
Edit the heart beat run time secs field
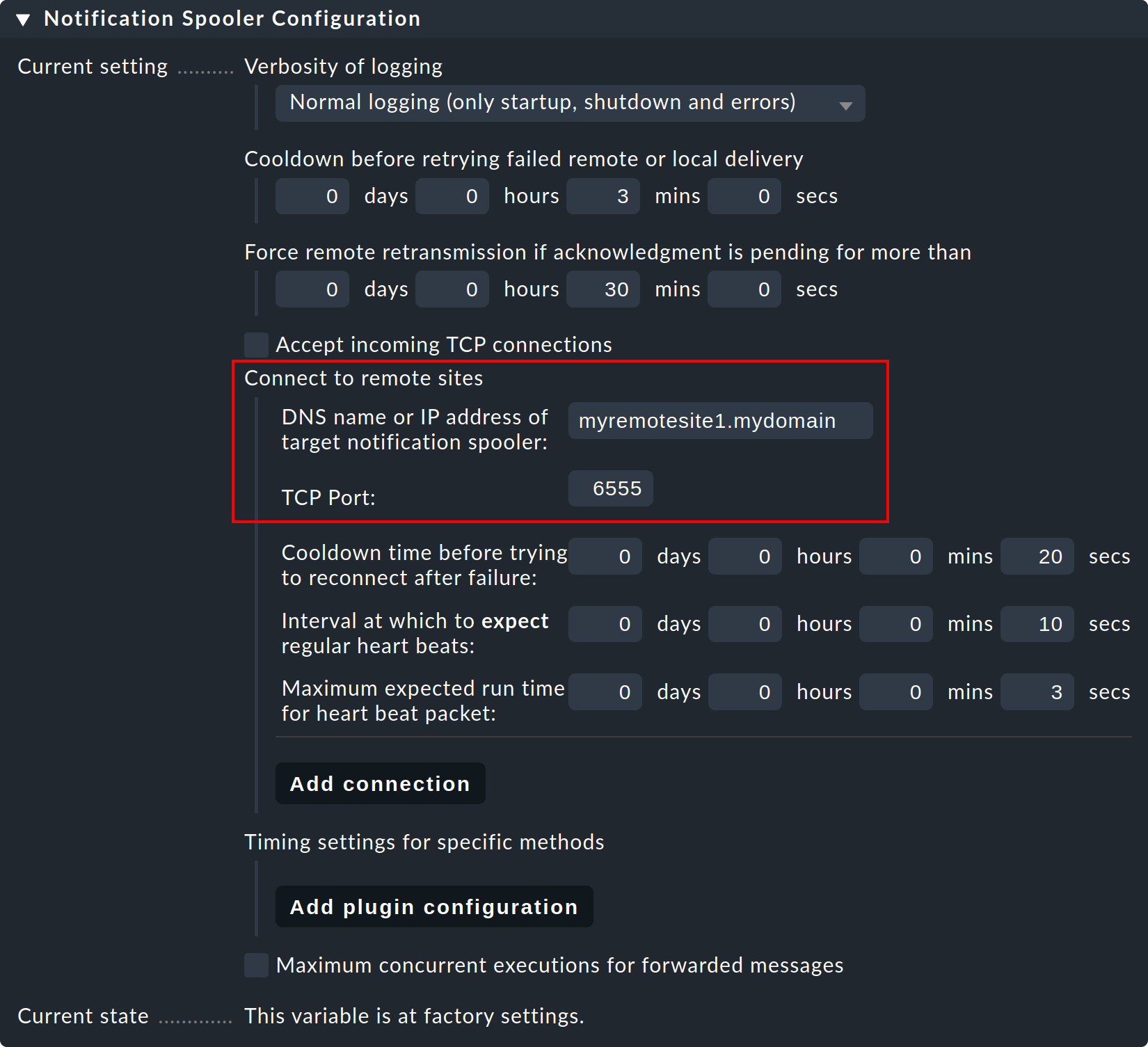click(1037, 692)
